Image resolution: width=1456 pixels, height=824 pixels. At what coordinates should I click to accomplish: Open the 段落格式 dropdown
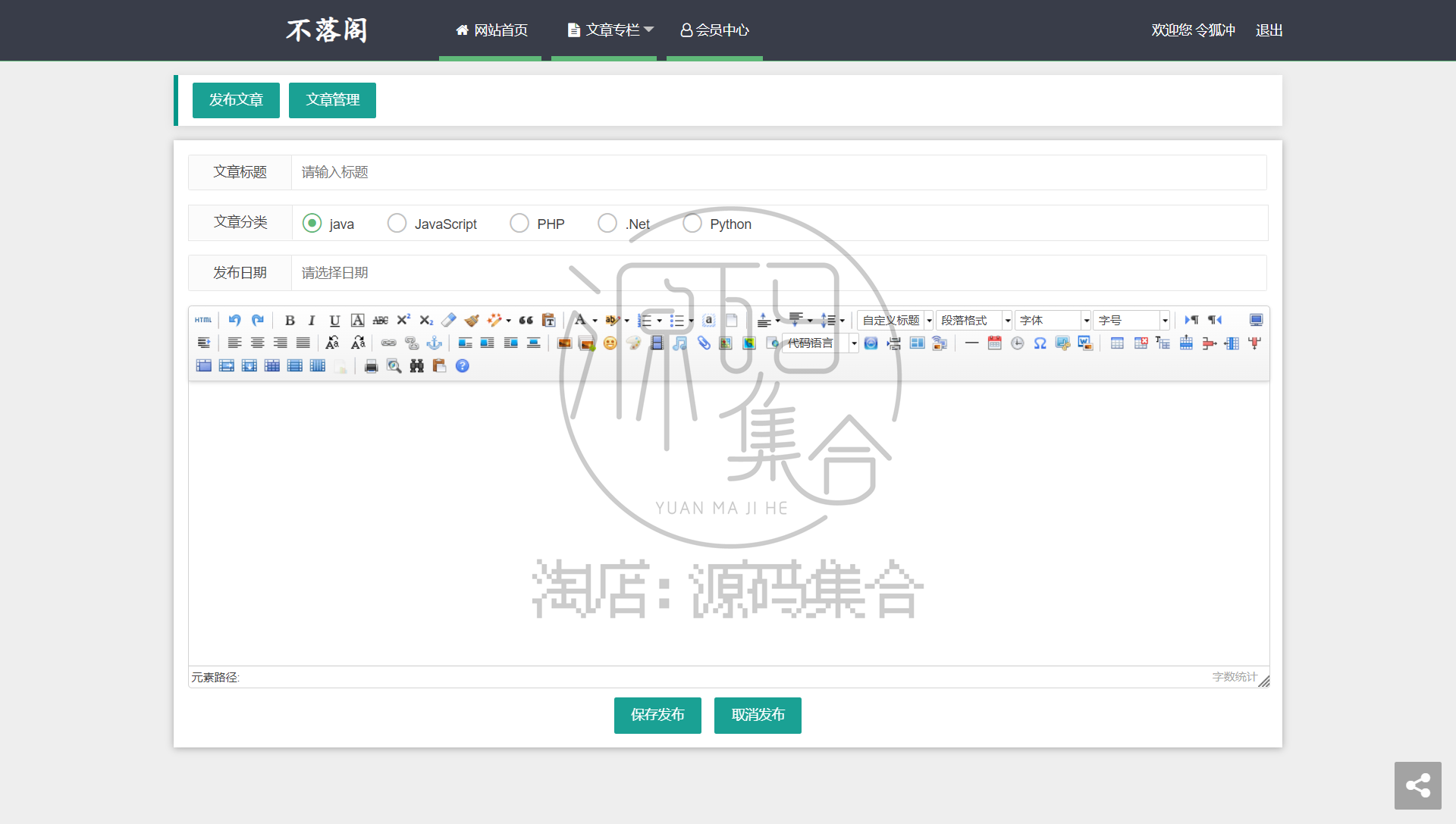click(974, 321)
